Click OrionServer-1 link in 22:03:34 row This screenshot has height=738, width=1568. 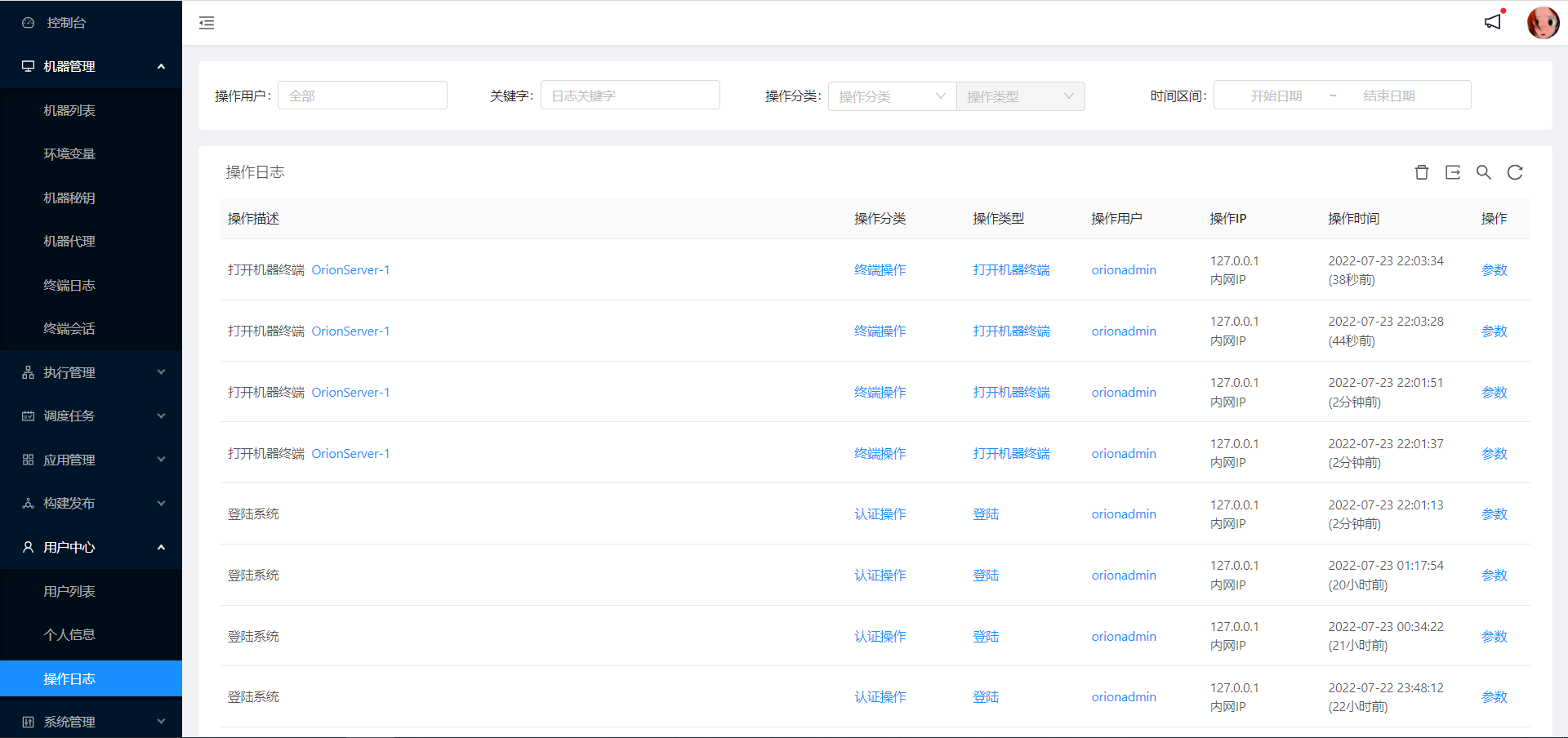pos(350,270)
